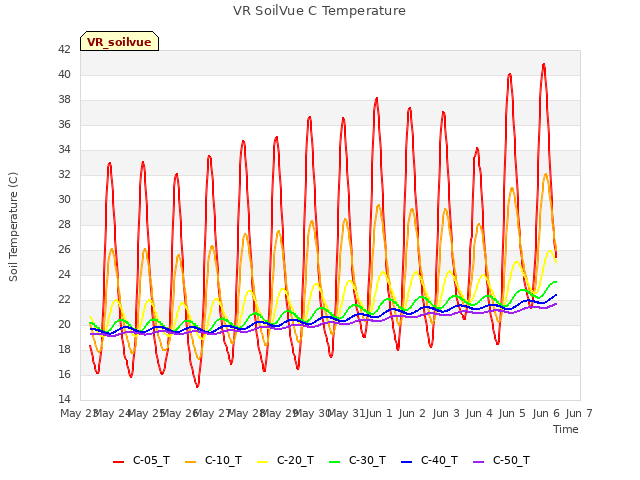Click the C-20_T legend entry
Image resolution: width=640 pixels, height=480 pixels.
(x=285, y=461)
